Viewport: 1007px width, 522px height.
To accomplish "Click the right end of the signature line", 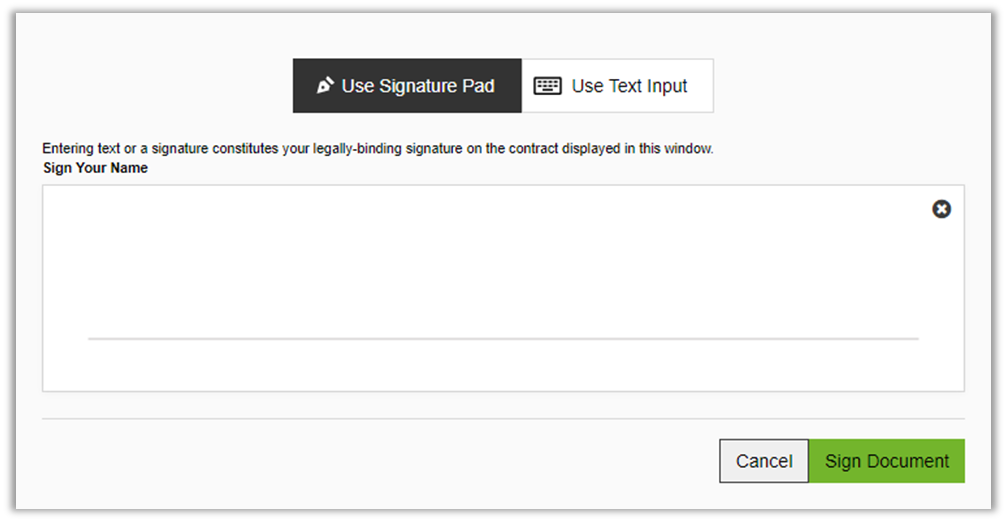I will (914, 339).
